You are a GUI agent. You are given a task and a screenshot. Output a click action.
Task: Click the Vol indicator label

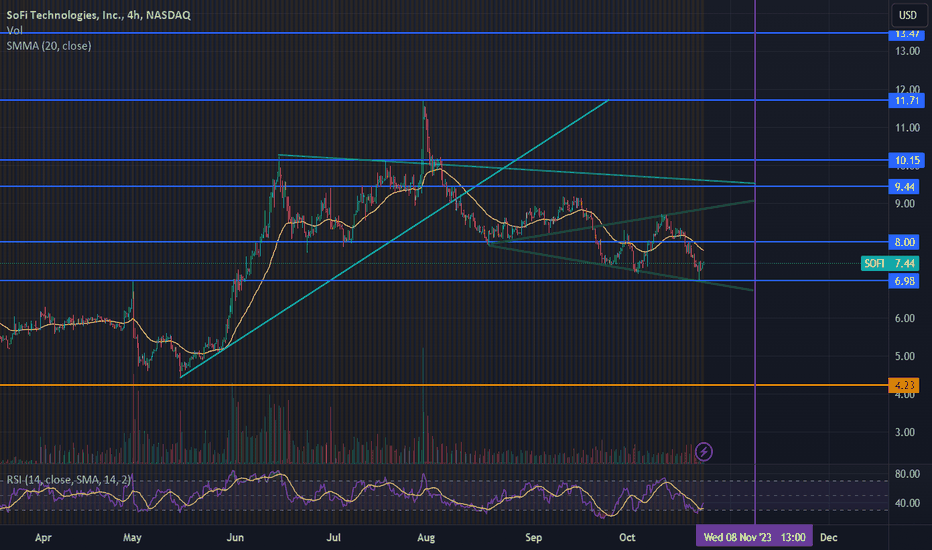(x=14, y=30)
